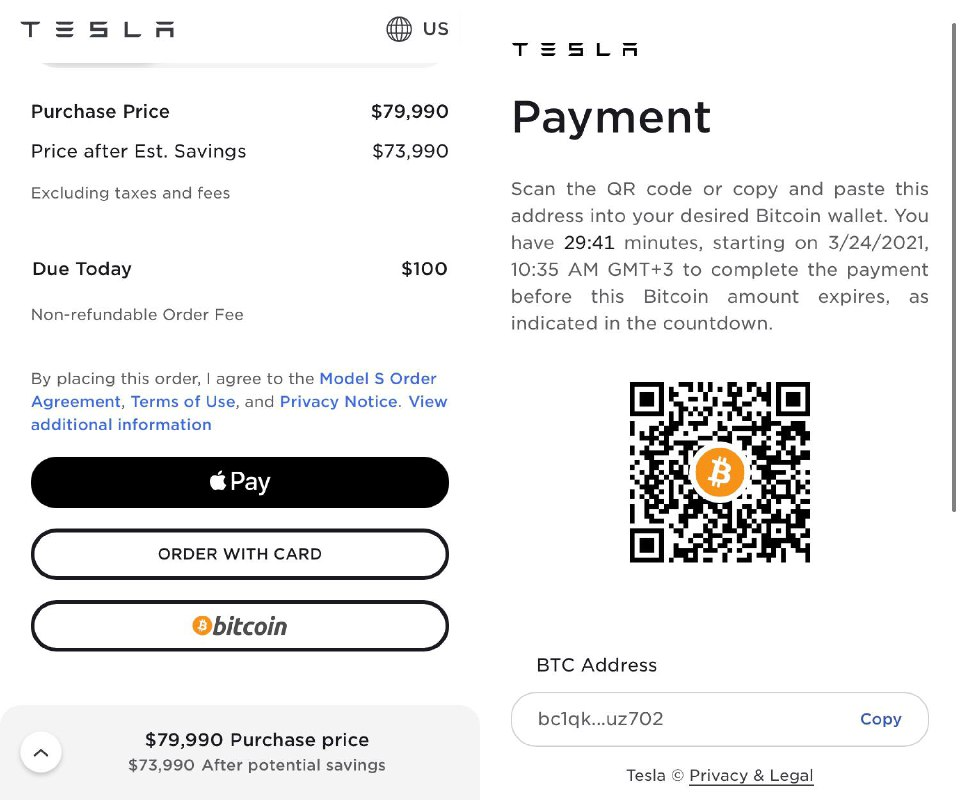
Task: Click the ORDER WITH CARD button
Action: coord(240,554)
